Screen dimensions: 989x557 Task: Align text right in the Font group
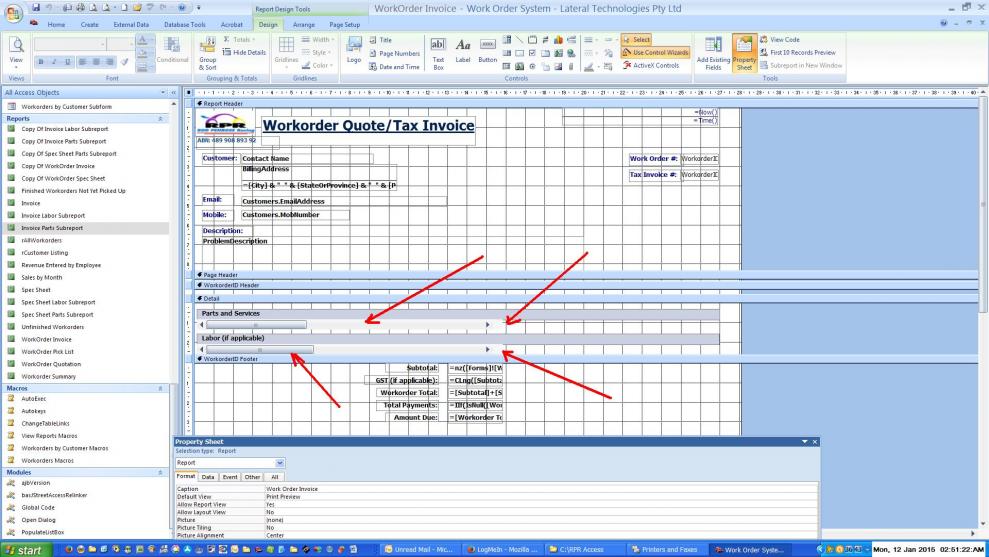pos(110,62)
